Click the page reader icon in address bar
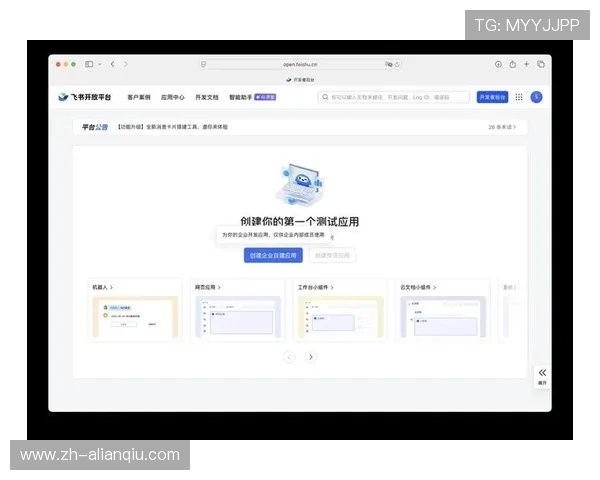 point(204,64)
